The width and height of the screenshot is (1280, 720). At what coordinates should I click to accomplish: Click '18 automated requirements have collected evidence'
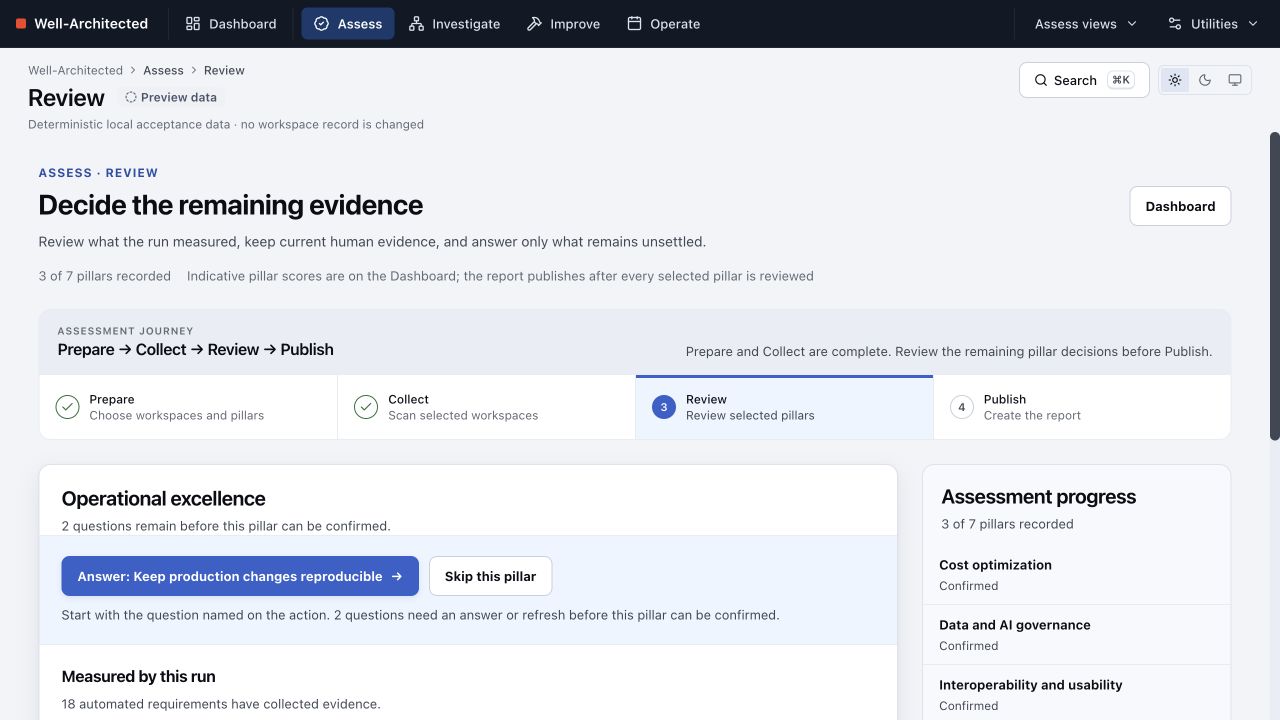pos(221,704)
